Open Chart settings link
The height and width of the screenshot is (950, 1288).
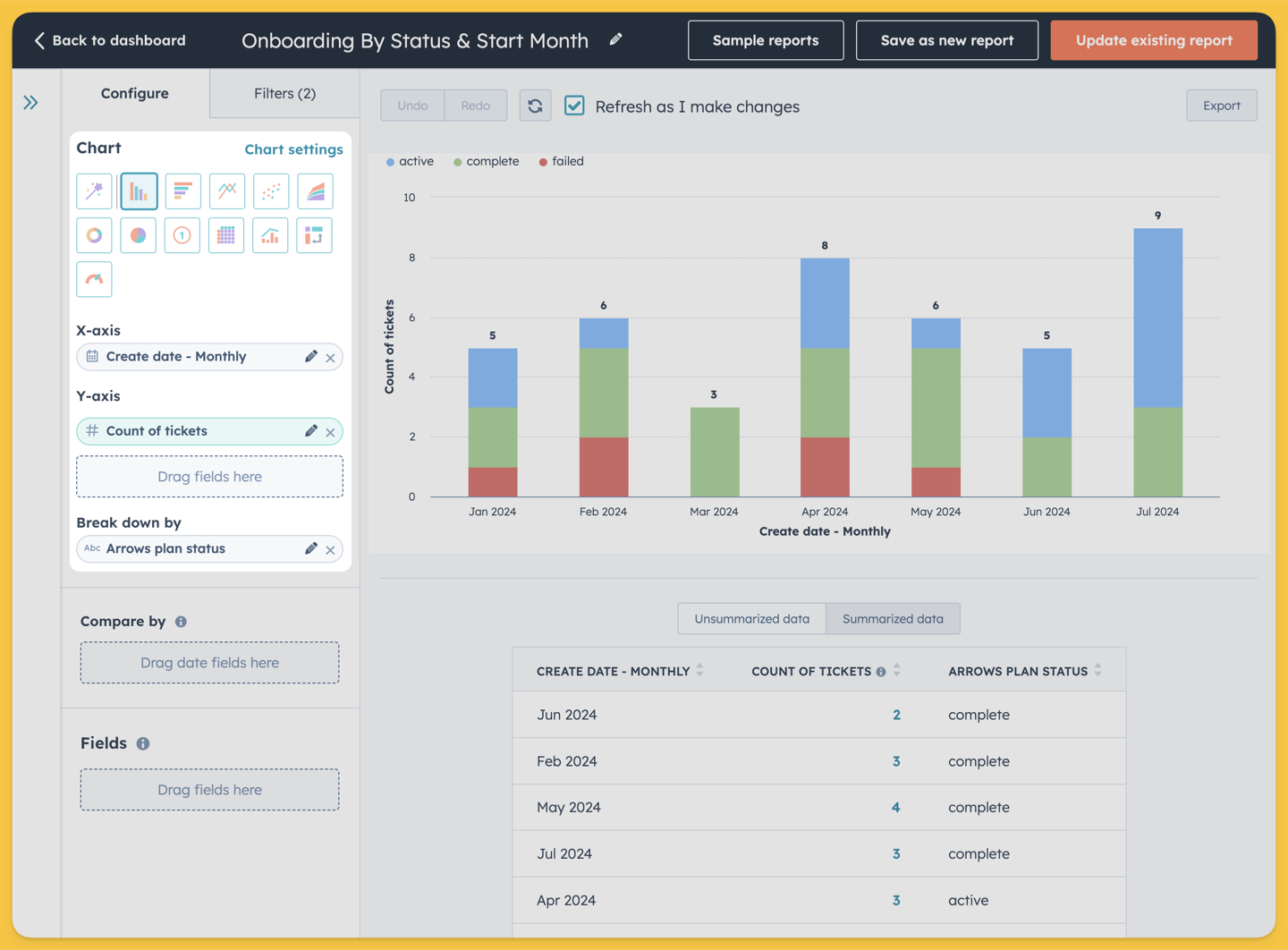(x=293, y=149)
